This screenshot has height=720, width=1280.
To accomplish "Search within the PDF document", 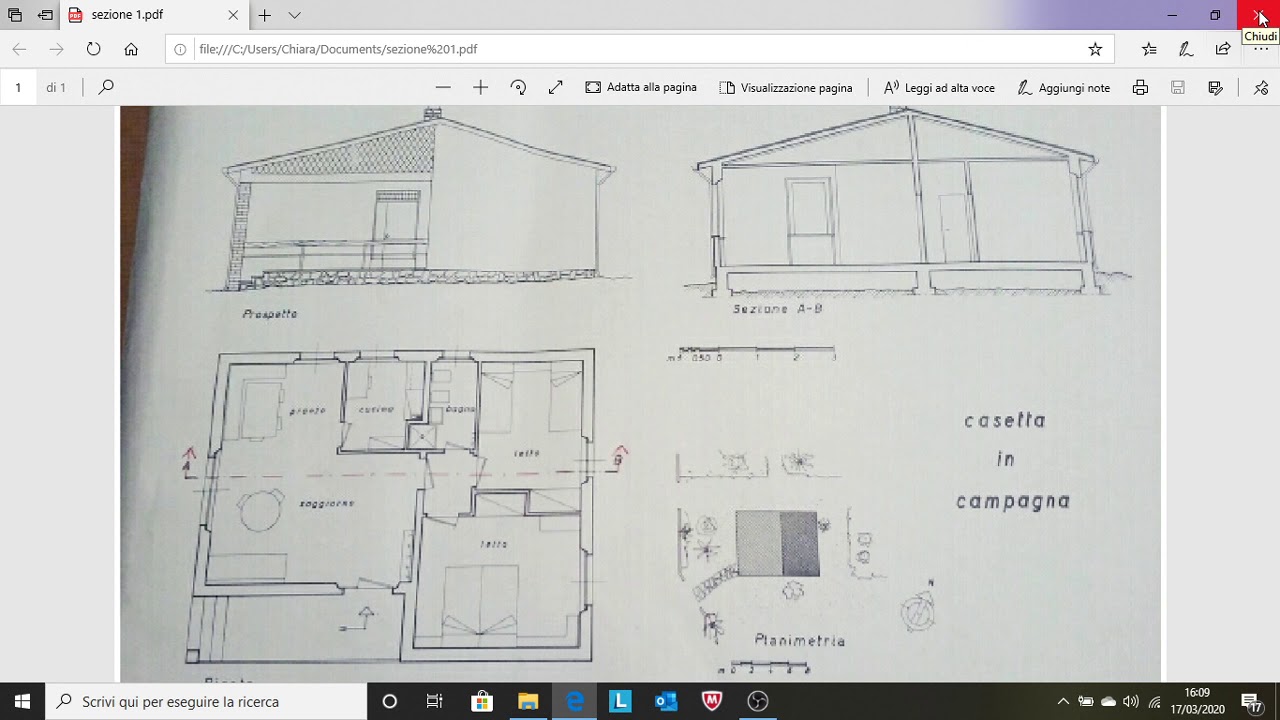I will click(106, 87).
